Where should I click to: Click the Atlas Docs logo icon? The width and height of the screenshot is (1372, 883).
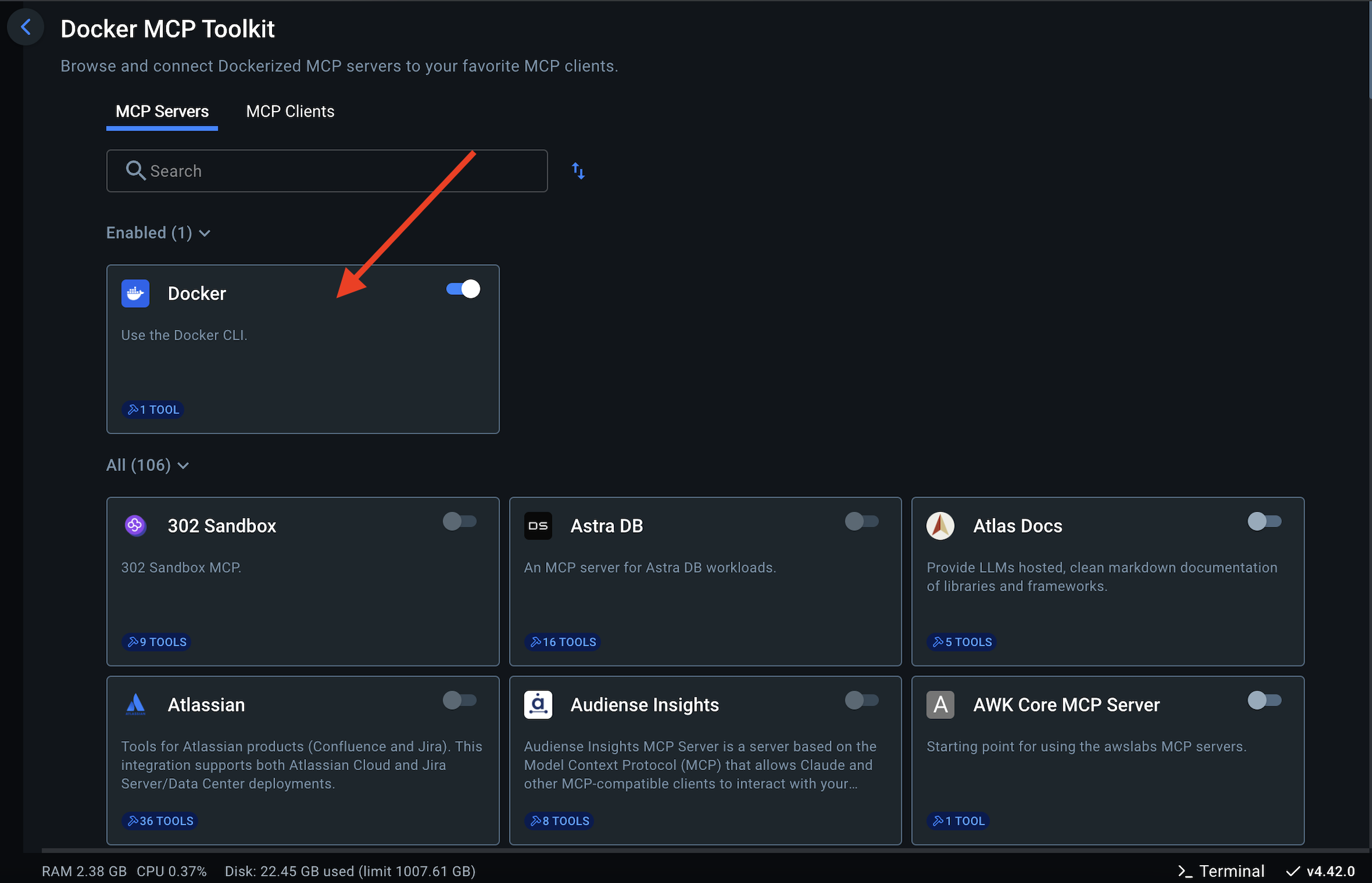pos(940,525)
